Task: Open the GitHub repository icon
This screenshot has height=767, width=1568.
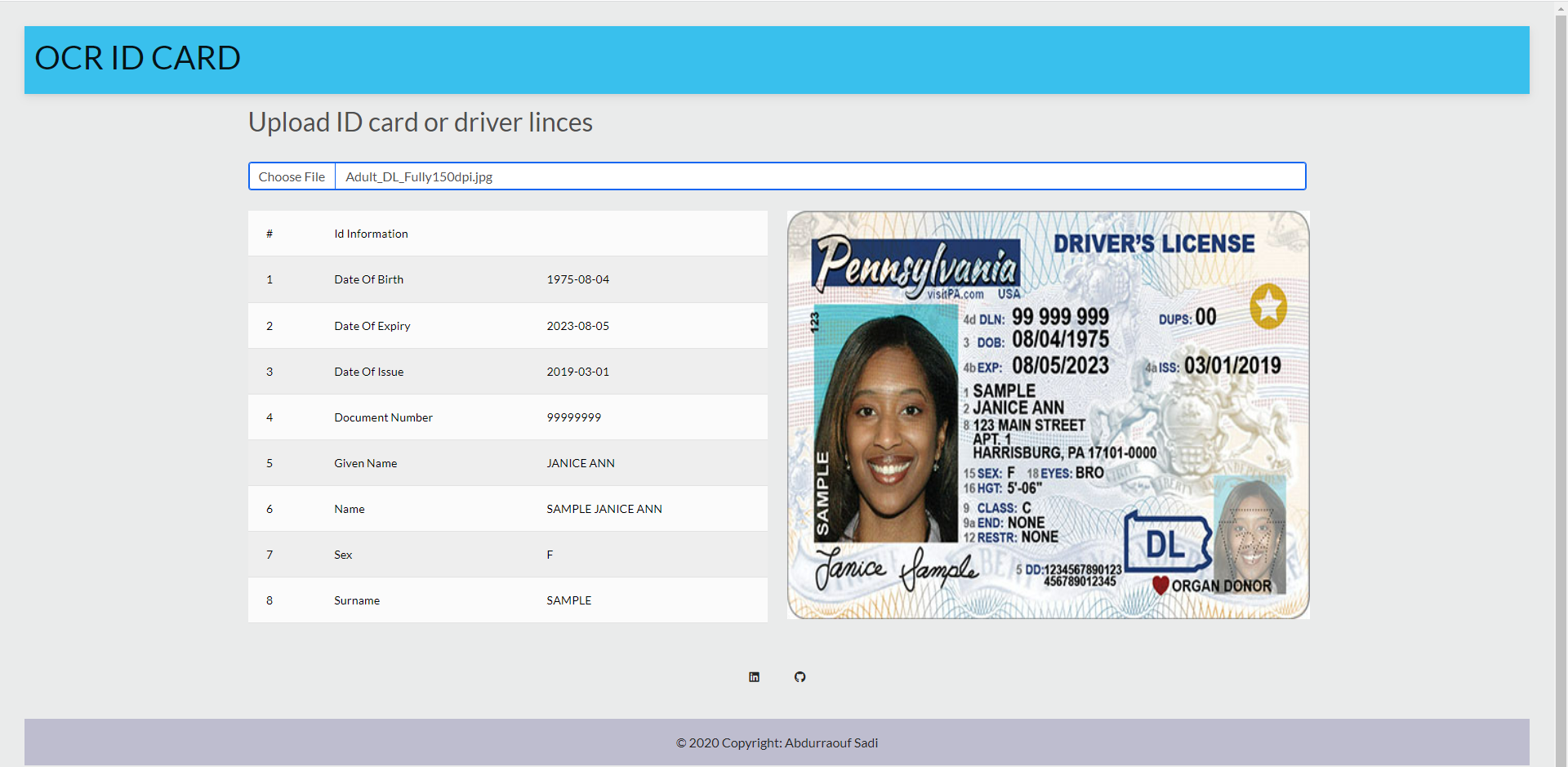Action: pos(800,676)
